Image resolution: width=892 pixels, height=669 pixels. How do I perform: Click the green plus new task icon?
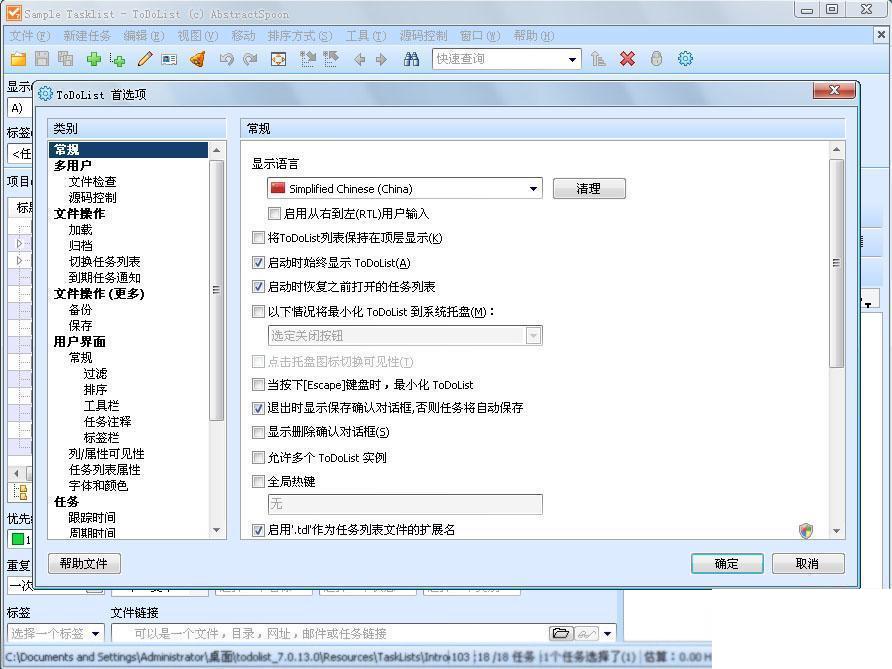click(x=94, y=59)
